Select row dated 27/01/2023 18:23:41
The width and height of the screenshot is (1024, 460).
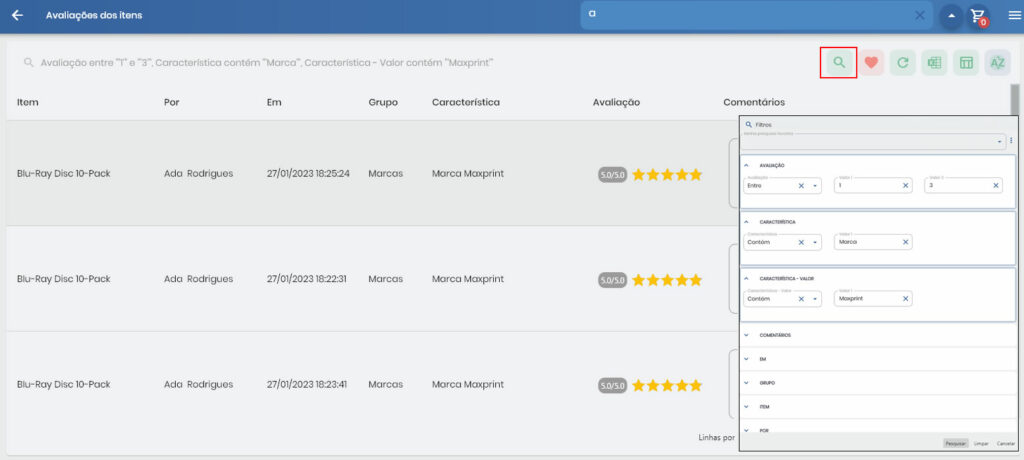click(372, 384)
